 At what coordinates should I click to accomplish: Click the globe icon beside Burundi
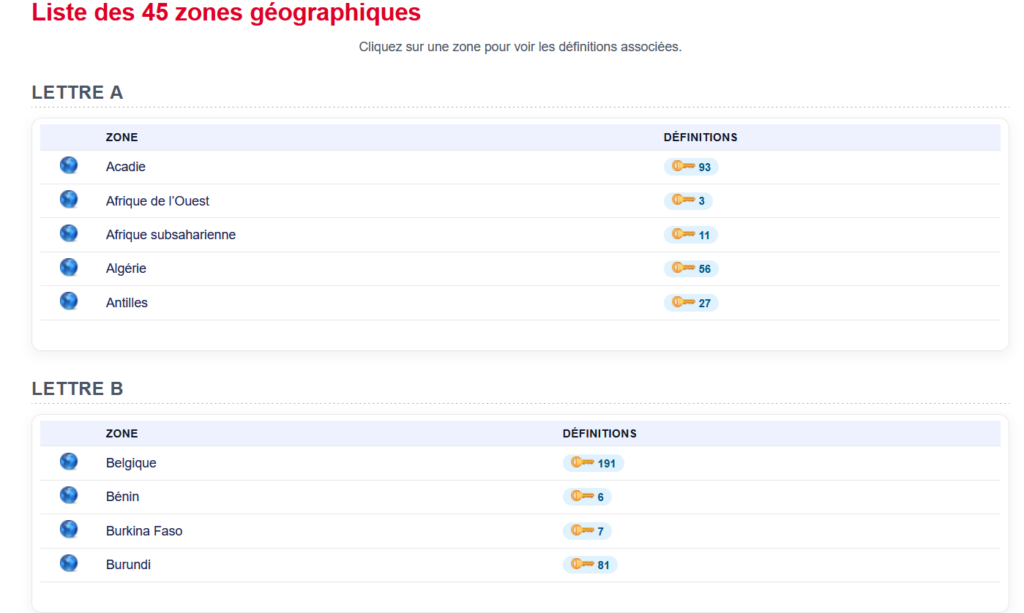69,563
